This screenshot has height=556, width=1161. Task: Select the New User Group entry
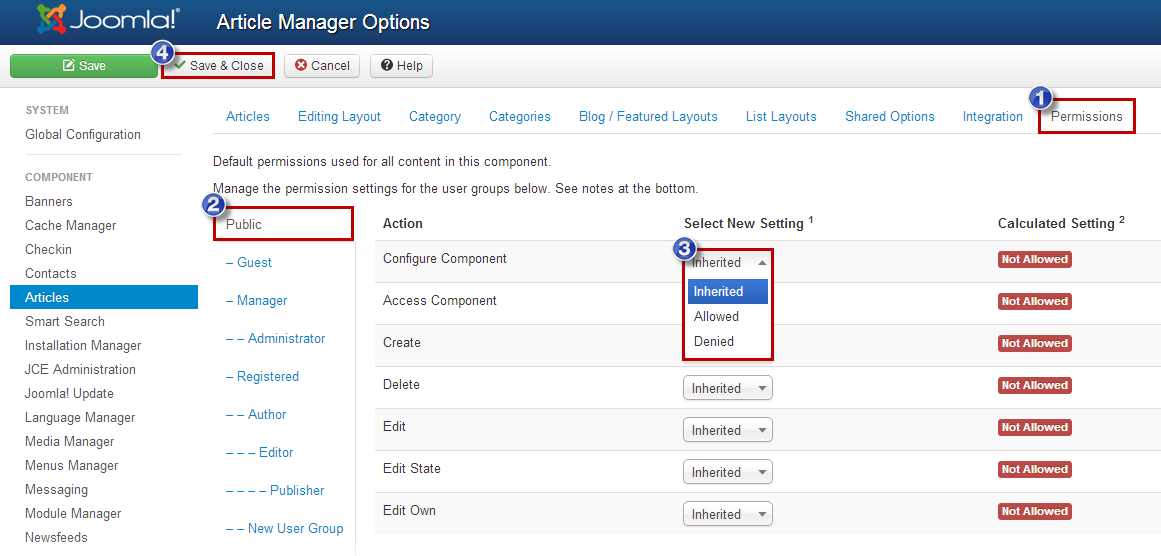[284, 529]
